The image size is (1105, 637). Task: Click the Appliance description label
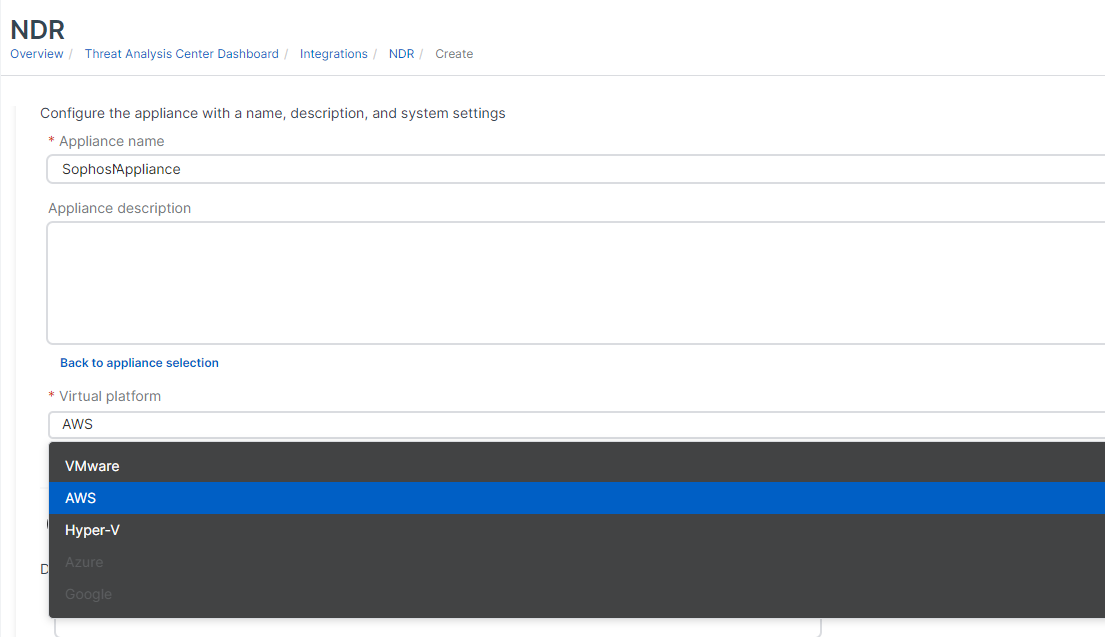(119, 208)
